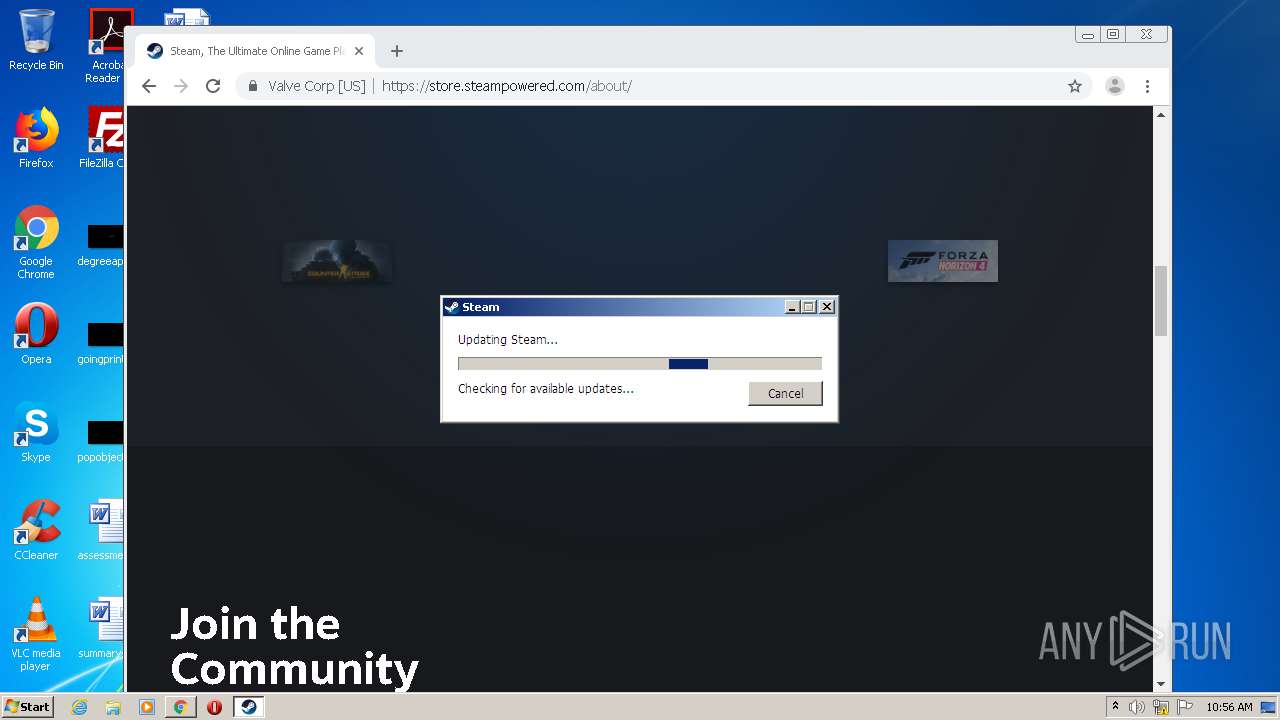The width and height of the screenshot is (1280, 720).
Task: Cancel the Steam update
Action: 785,393
